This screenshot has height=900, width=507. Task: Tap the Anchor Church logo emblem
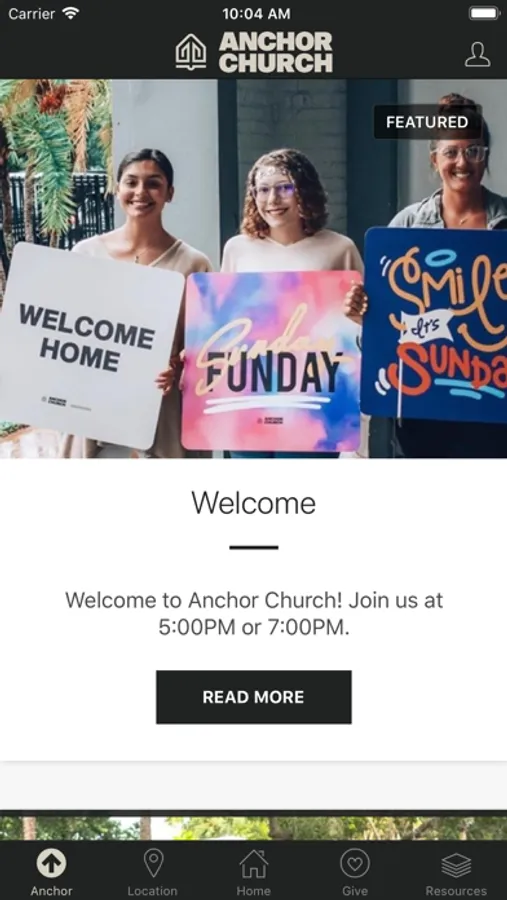click(191, 52)
